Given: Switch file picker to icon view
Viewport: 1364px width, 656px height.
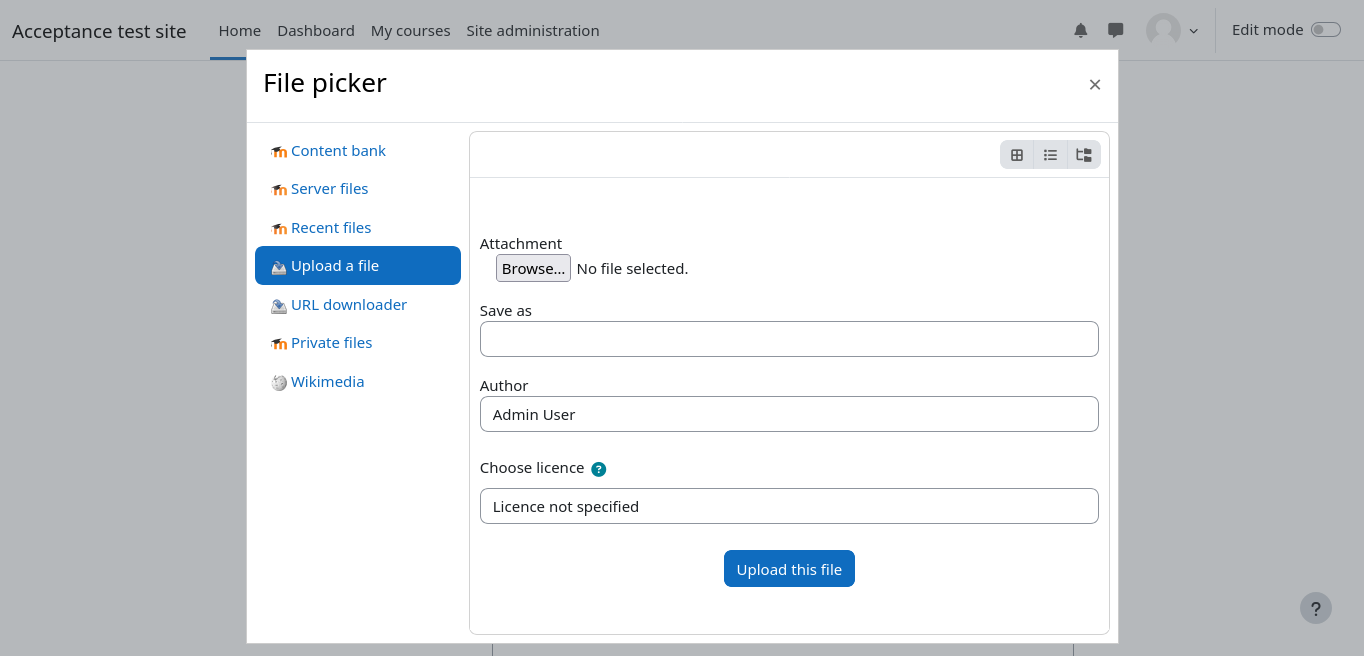Looking at the screenshot, I should point(1017,155).
